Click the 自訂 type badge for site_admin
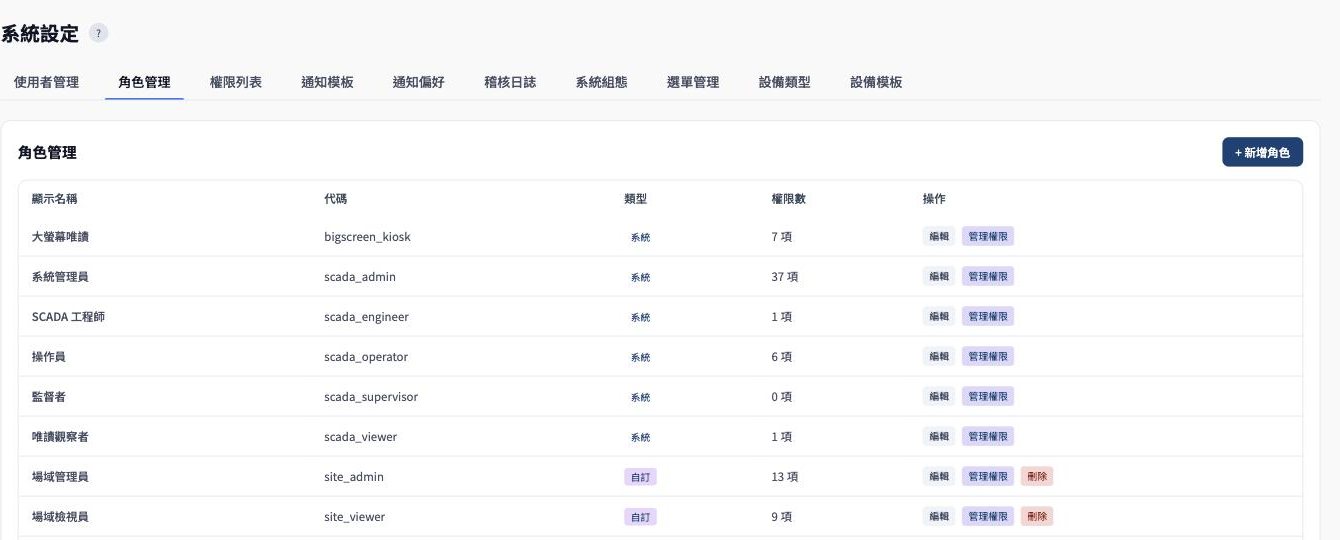 pyautogui.click(x=640, y=477)
